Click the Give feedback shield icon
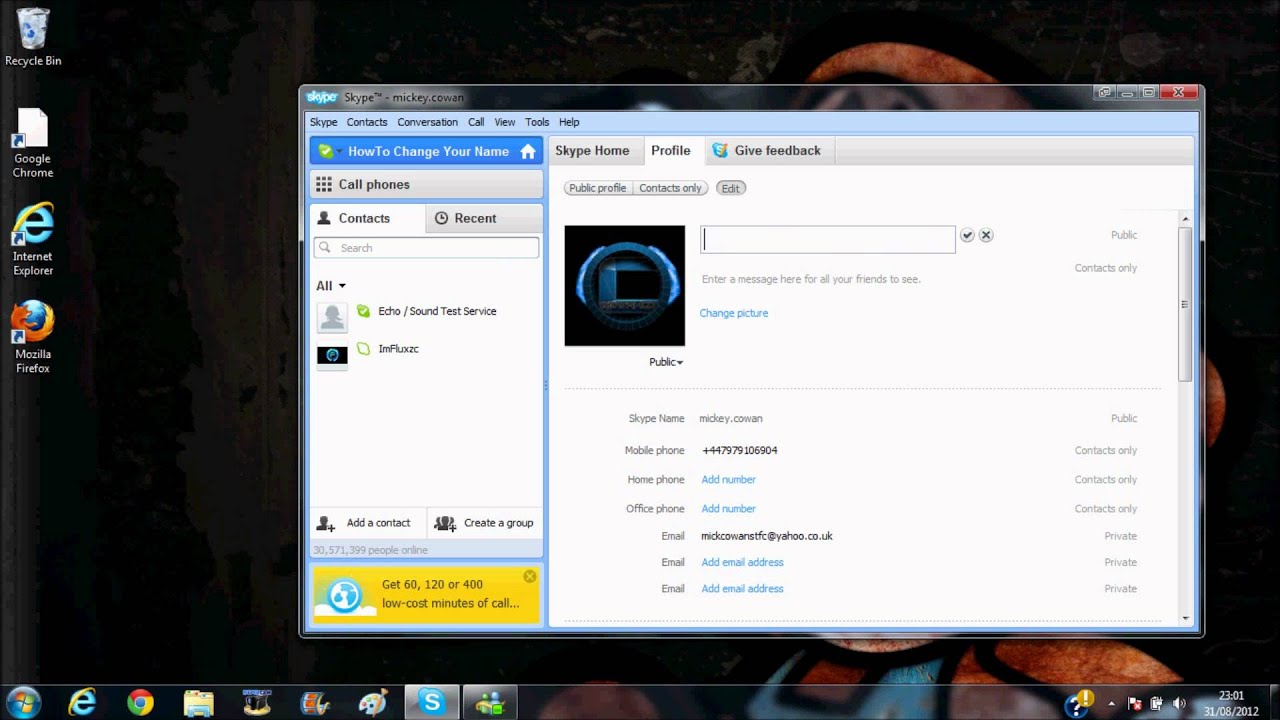This screenshot has height=720, width=1280. (x=719, y=150)
